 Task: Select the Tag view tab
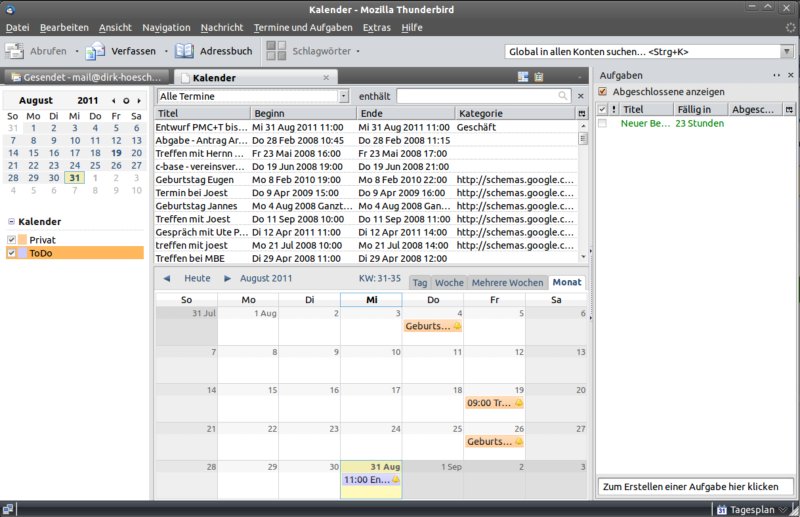point(420,282)
